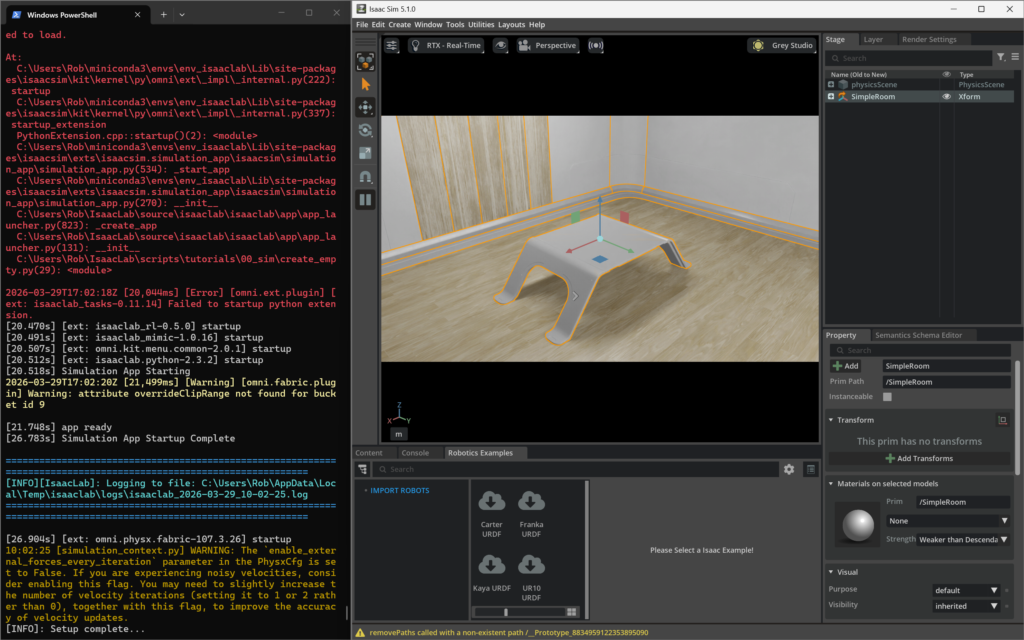Image resolution: width=1024 pixels, height=640 pixels.
Task: Expand the SimpleRoom tree node
Action: (831, 97)
